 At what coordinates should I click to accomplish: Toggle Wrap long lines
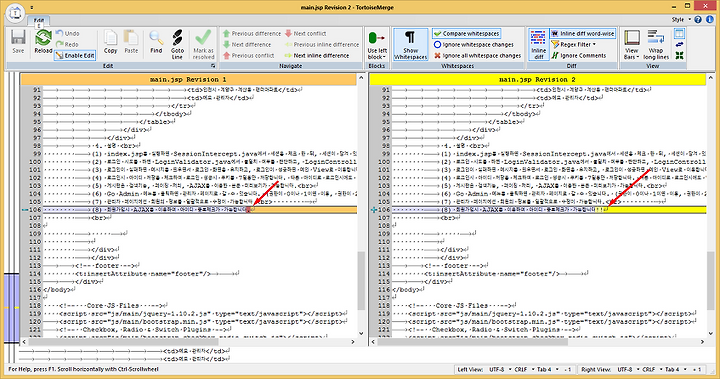point(656,45)
